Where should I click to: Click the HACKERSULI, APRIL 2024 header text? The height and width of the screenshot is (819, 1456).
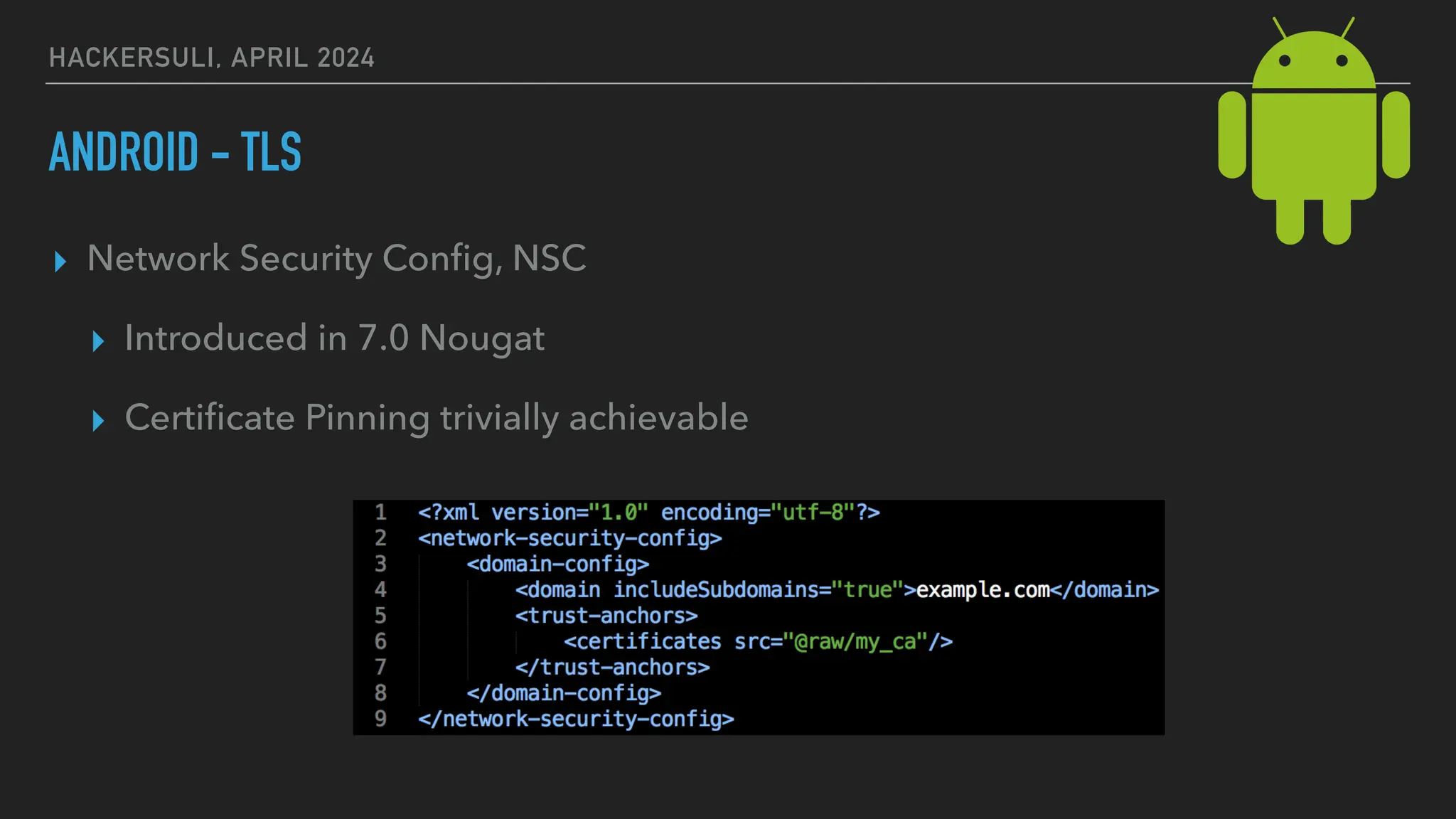[x=211, y=58]
